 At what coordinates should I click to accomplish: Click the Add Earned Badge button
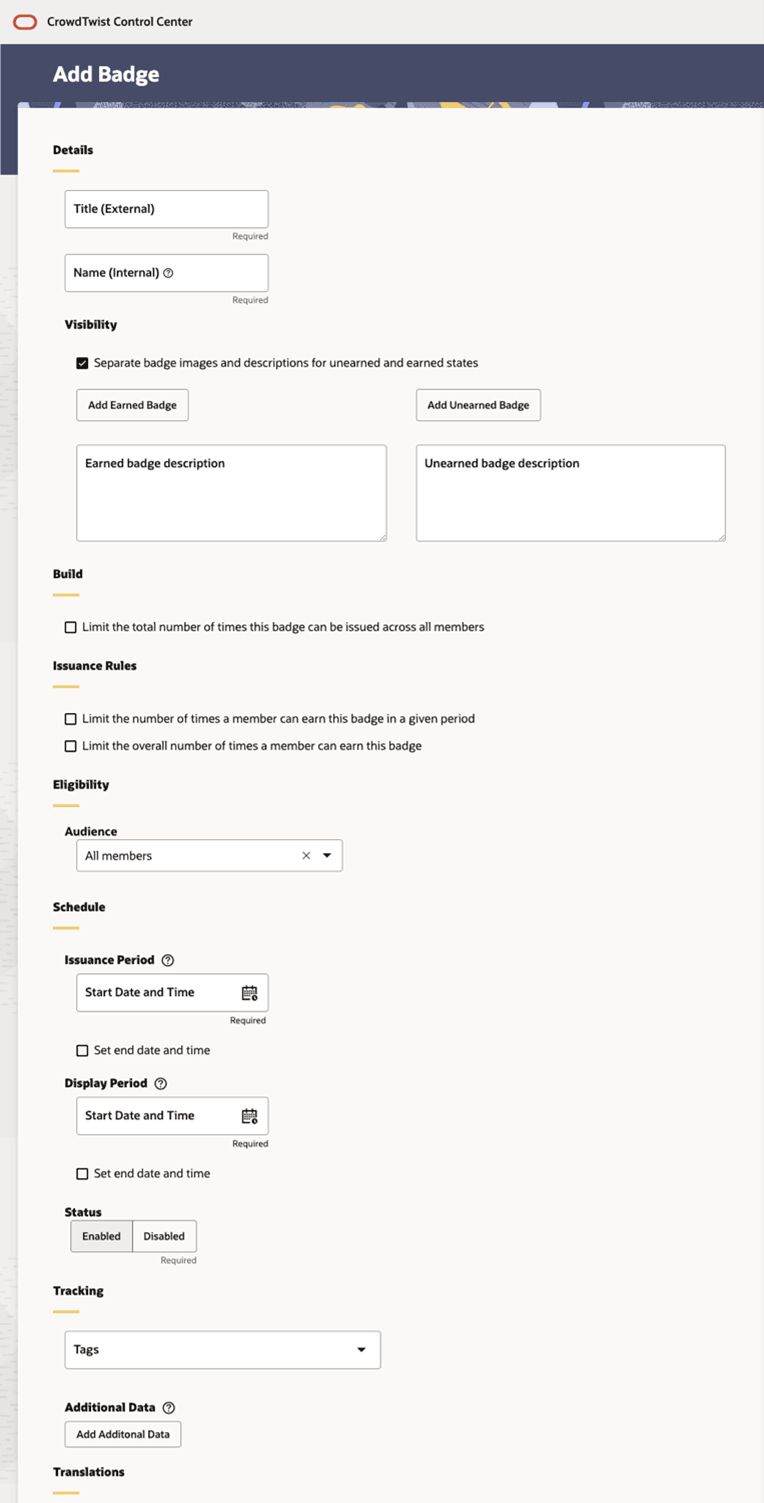pos(132,405)
